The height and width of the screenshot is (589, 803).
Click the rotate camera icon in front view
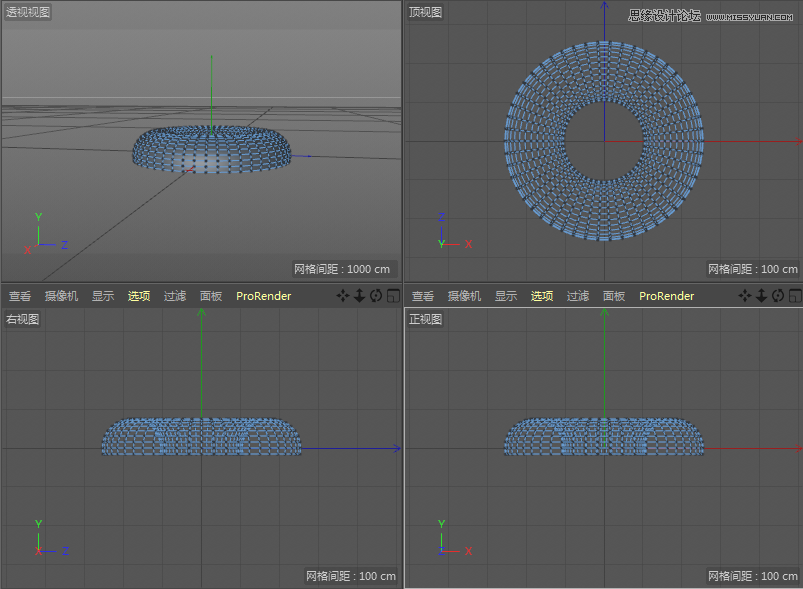pyautogui.click(x=778, y=296)
